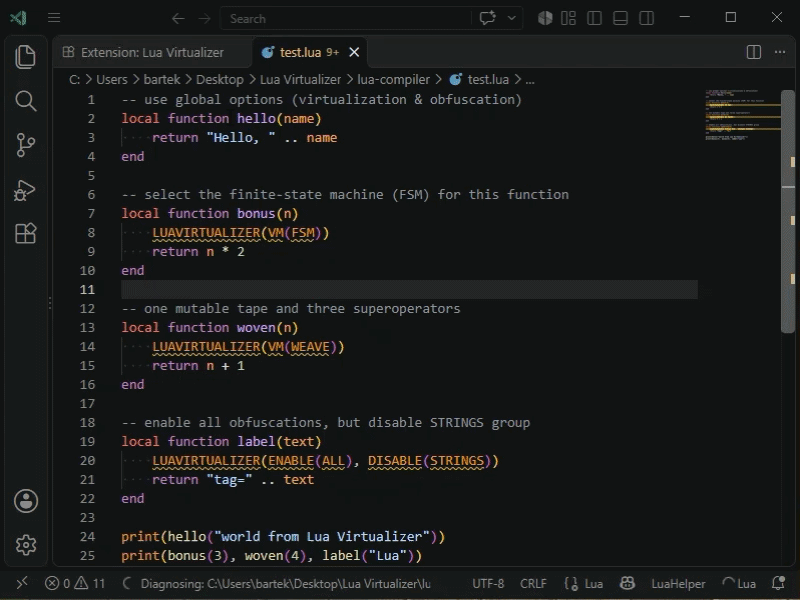Toggle the bottom panel
The image size is (800, 600).
pyautogui.click(x=620, y=18)
